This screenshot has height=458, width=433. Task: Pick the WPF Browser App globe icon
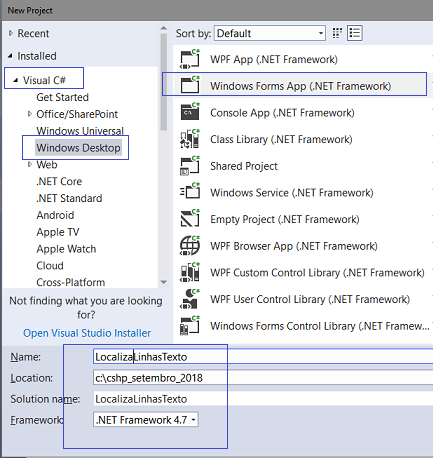pos(190,245)
